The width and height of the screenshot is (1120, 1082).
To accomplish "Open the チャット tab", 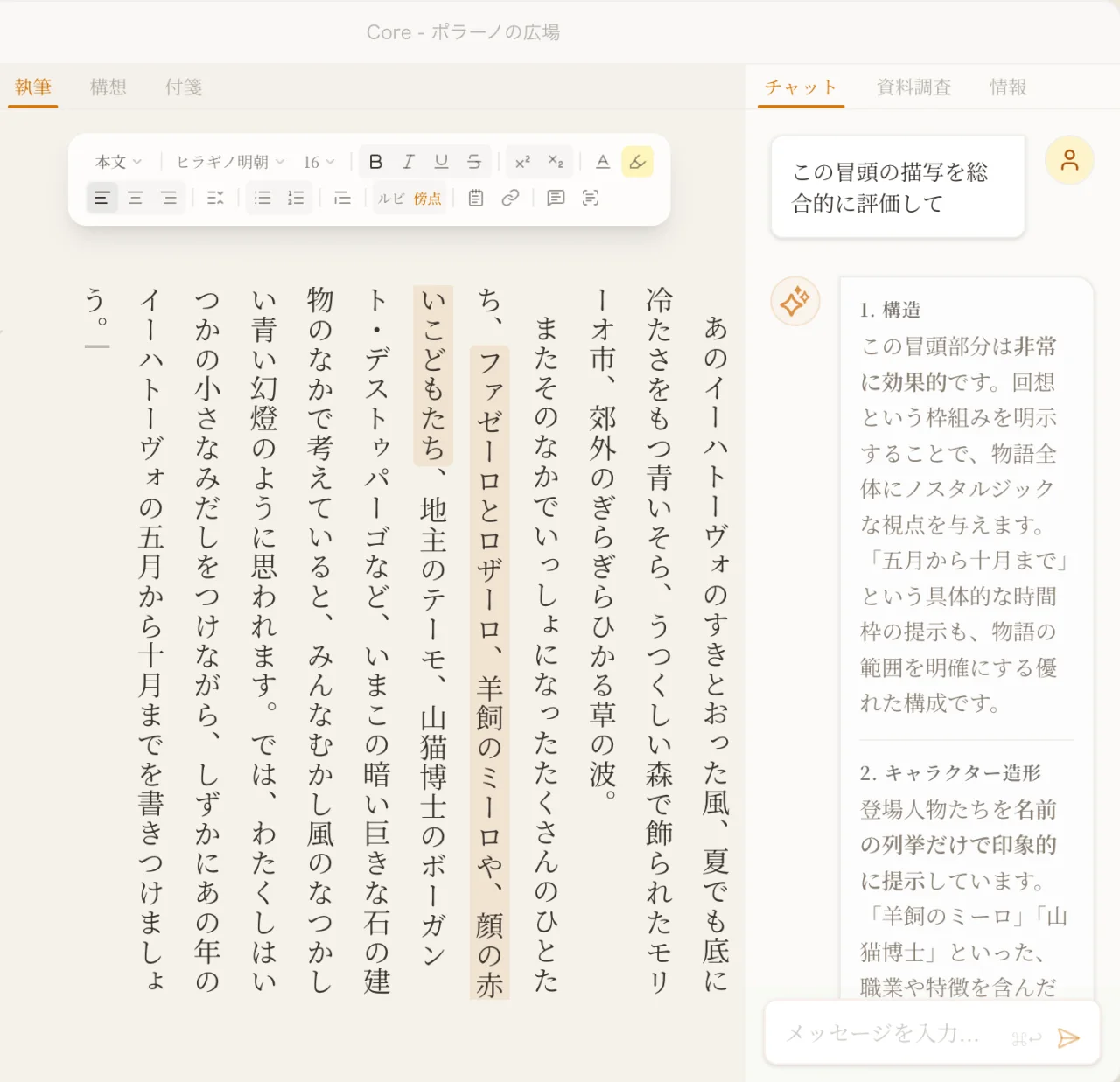I will [801, 87].
